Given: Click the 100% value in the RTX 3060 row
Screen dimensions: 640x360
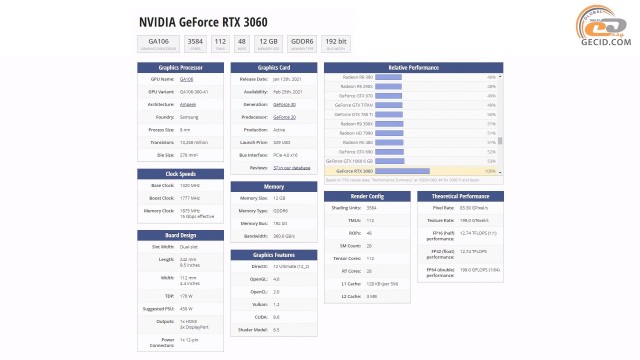Looking at the screenshot, I should [x=491, y=171].
